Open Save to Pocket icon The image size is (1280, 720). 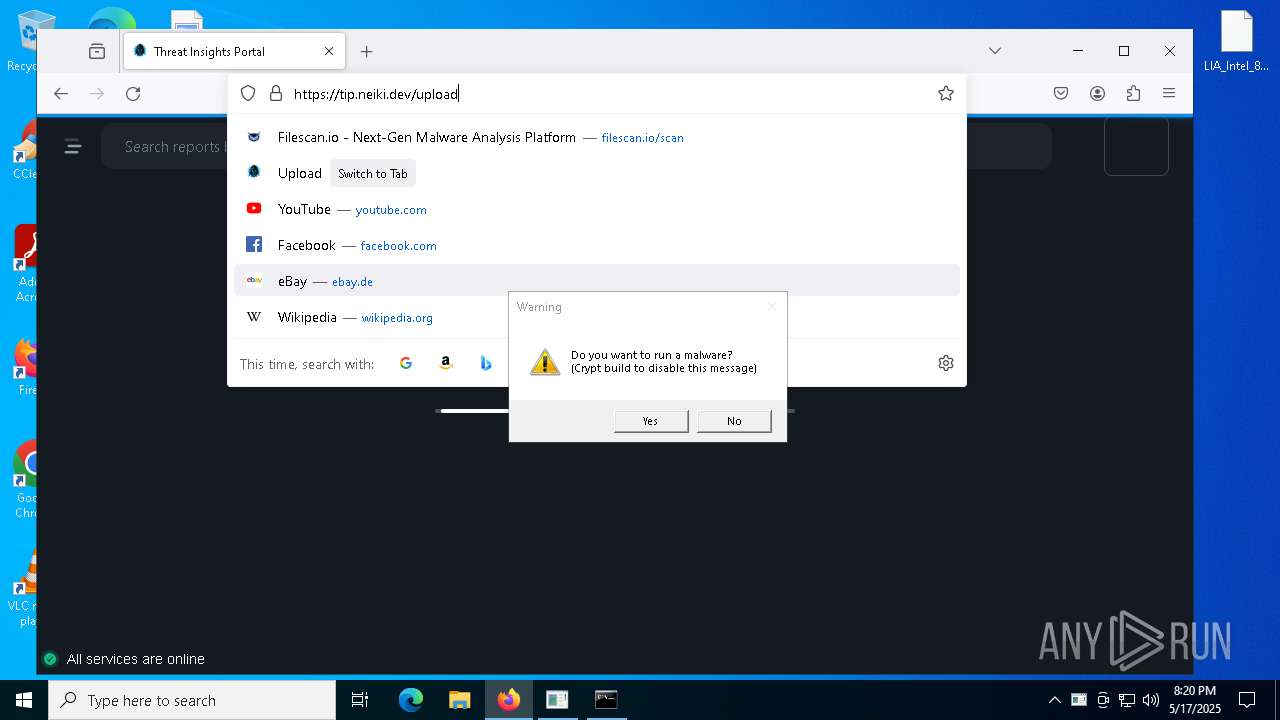1061,94
